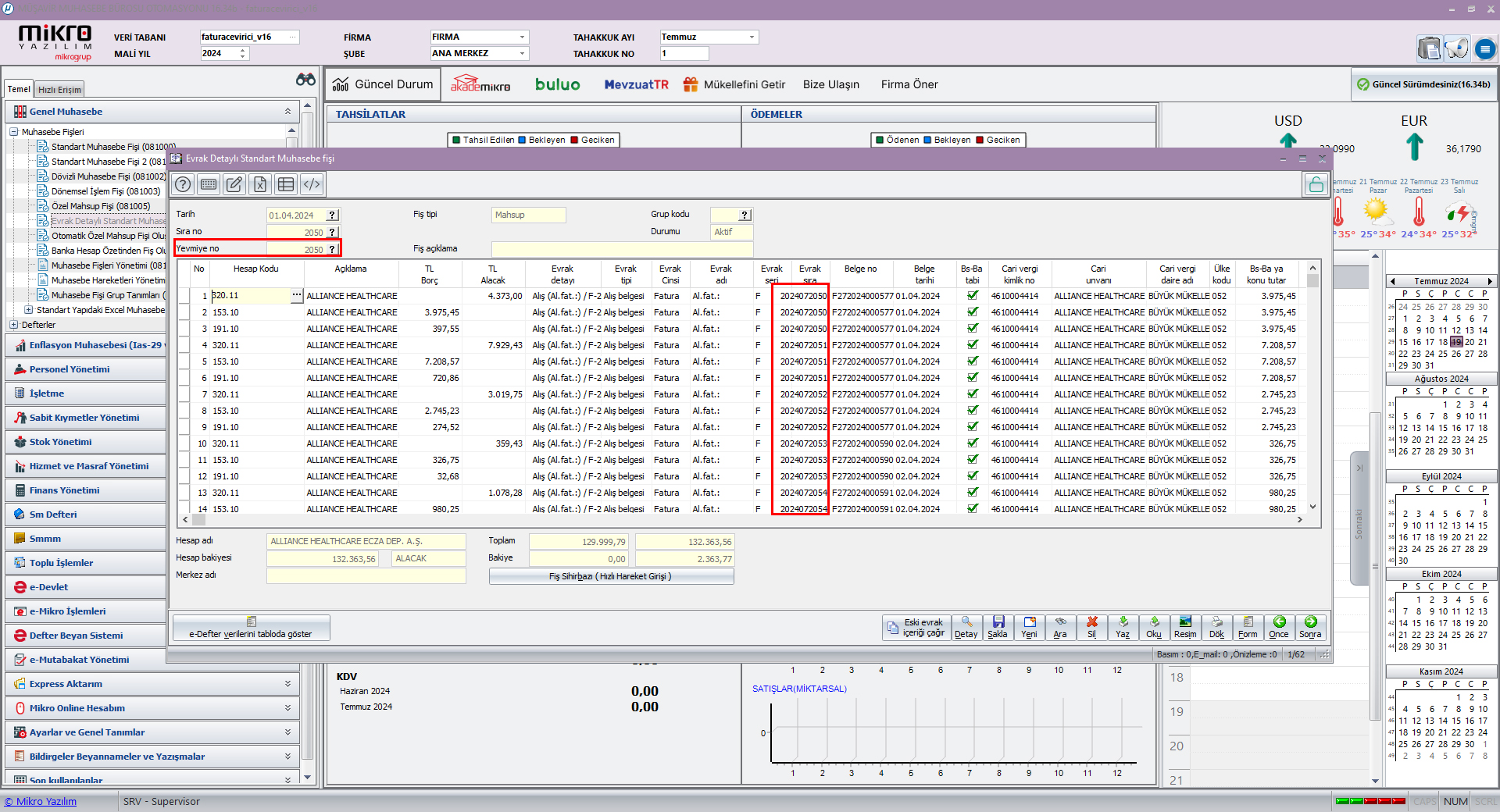
Task: Open the Akademikro logo link
Action: click(480, 84)
